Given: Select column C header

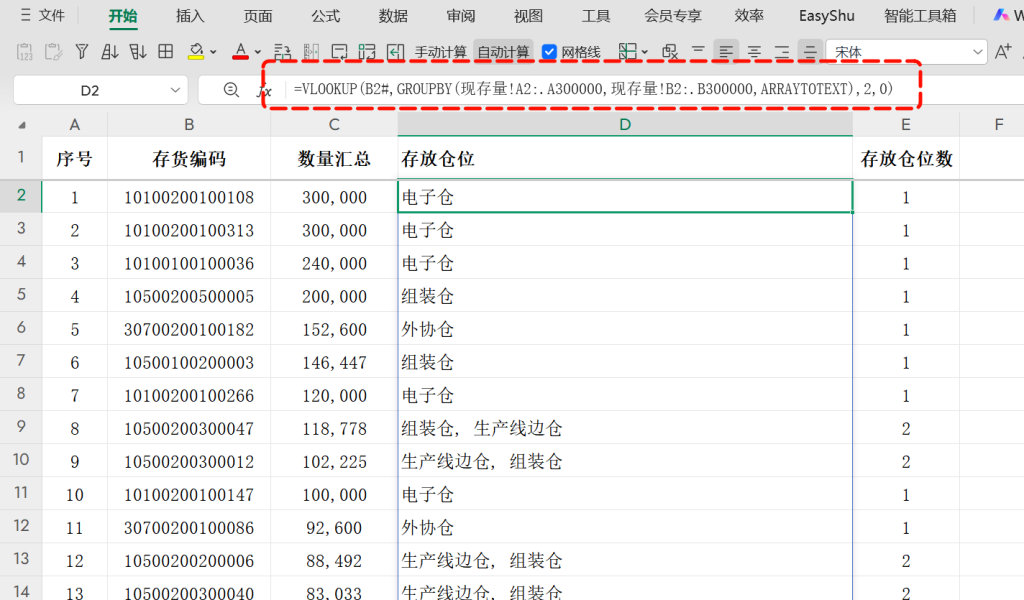Looking at the screenshot, I should coord(334,125).
